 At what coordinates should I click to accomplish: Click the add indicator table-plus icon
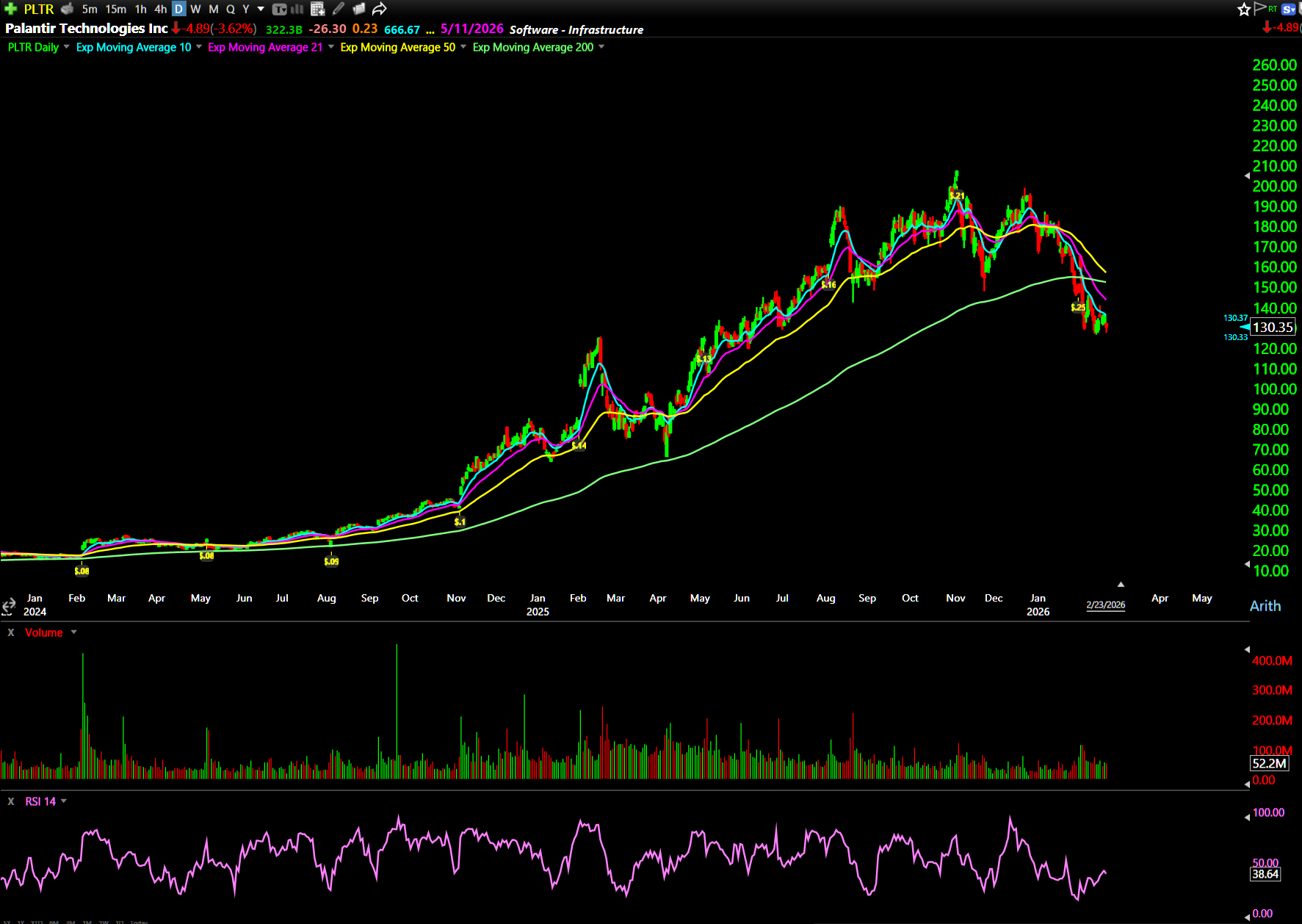pyautogui.click(x=317, y=9)
